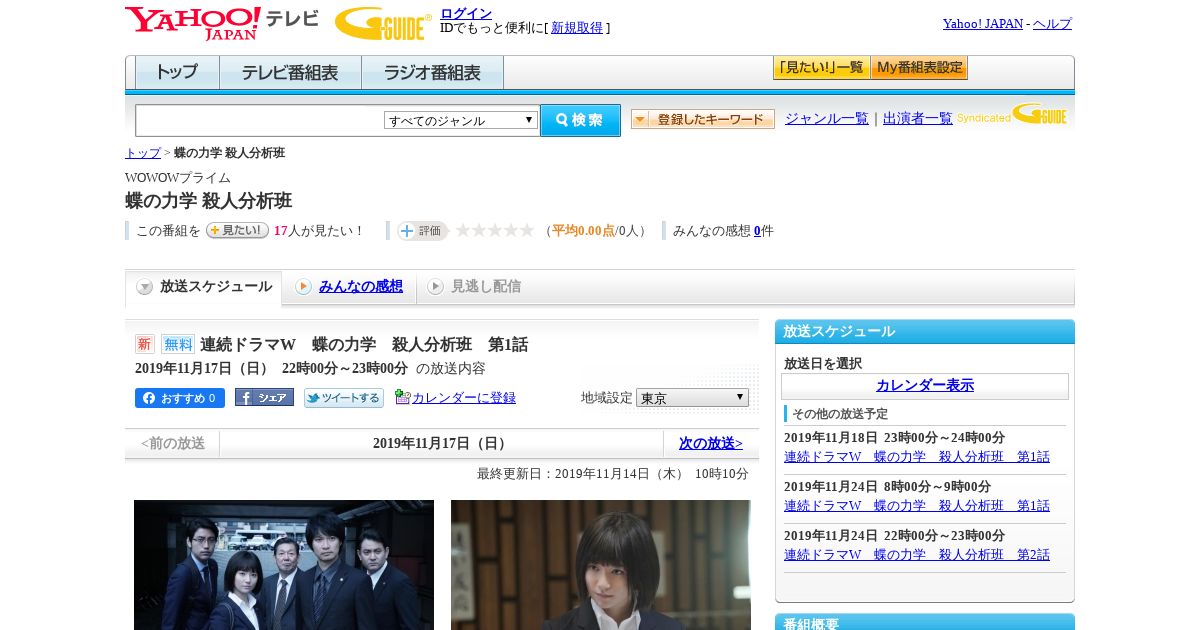Select the 放送スケジュール tab

click(x=204, y=287)
